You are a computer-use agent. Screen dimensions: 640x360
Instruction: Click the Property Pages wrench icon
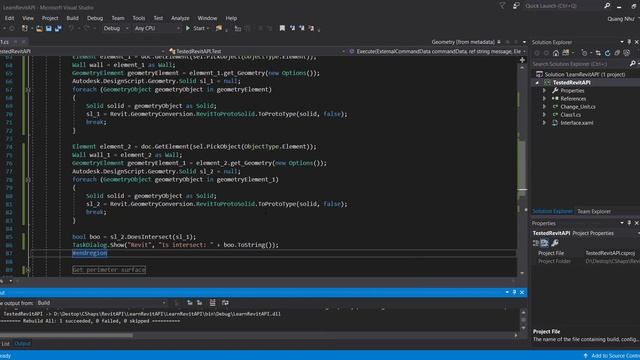point(555,243)
